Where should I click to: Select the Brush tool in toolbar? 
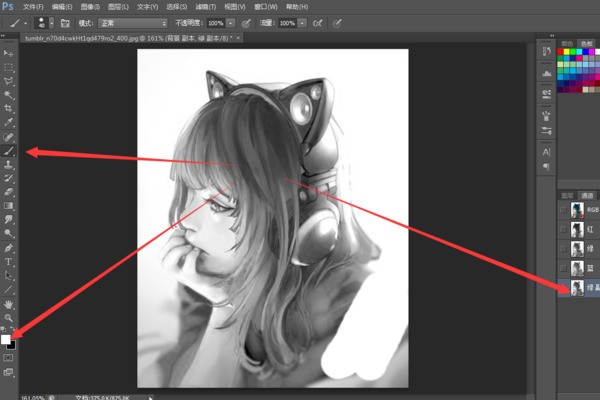click(x=9, y=150)
